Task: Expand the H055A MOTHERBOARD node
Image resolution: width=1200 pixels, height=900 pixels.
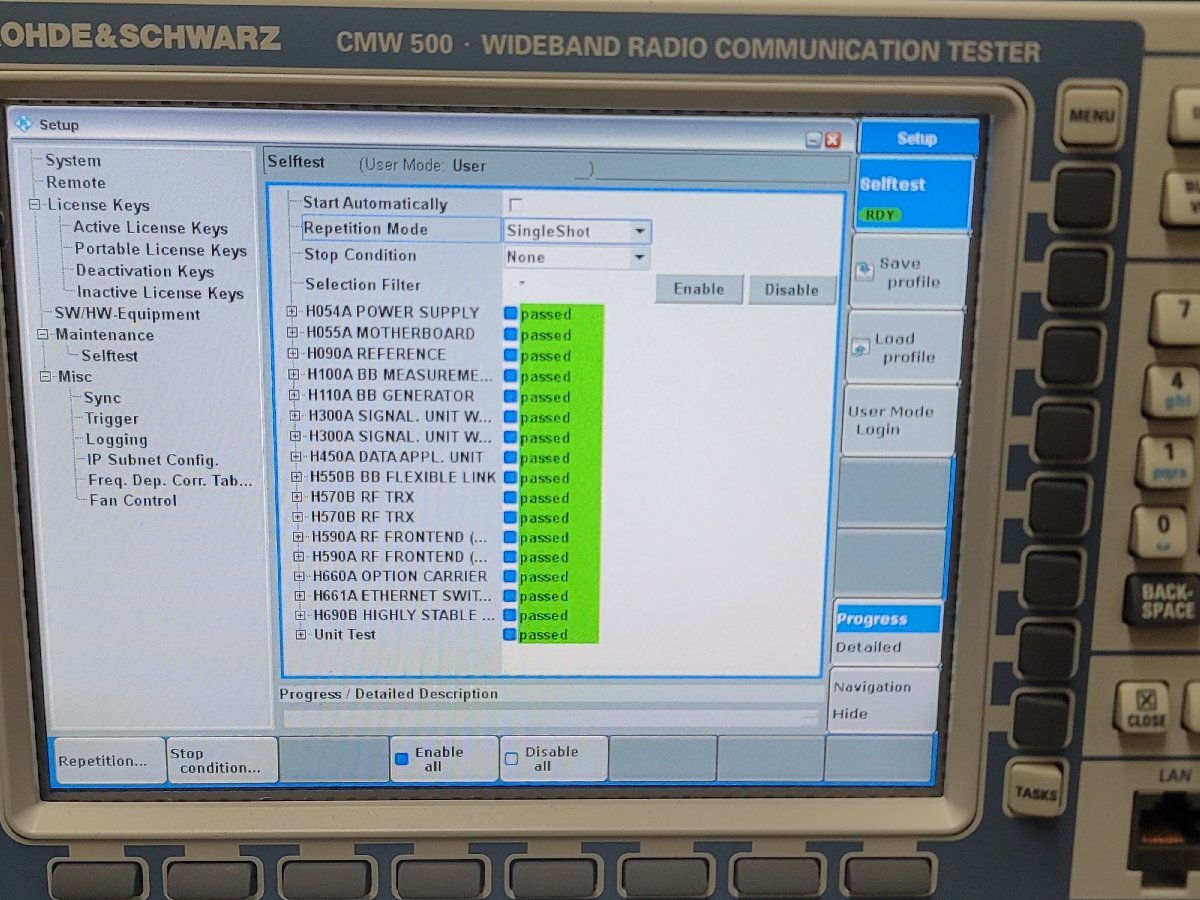Action: pyautogui.click(x=293, y=333)
